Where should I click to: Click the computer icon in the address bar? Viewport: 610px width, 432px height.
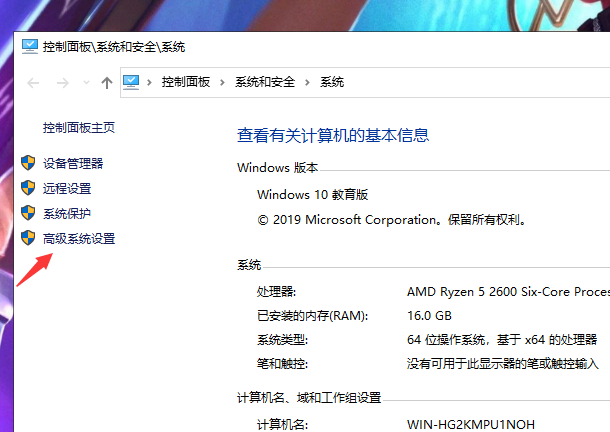click(x=131, y=82)
